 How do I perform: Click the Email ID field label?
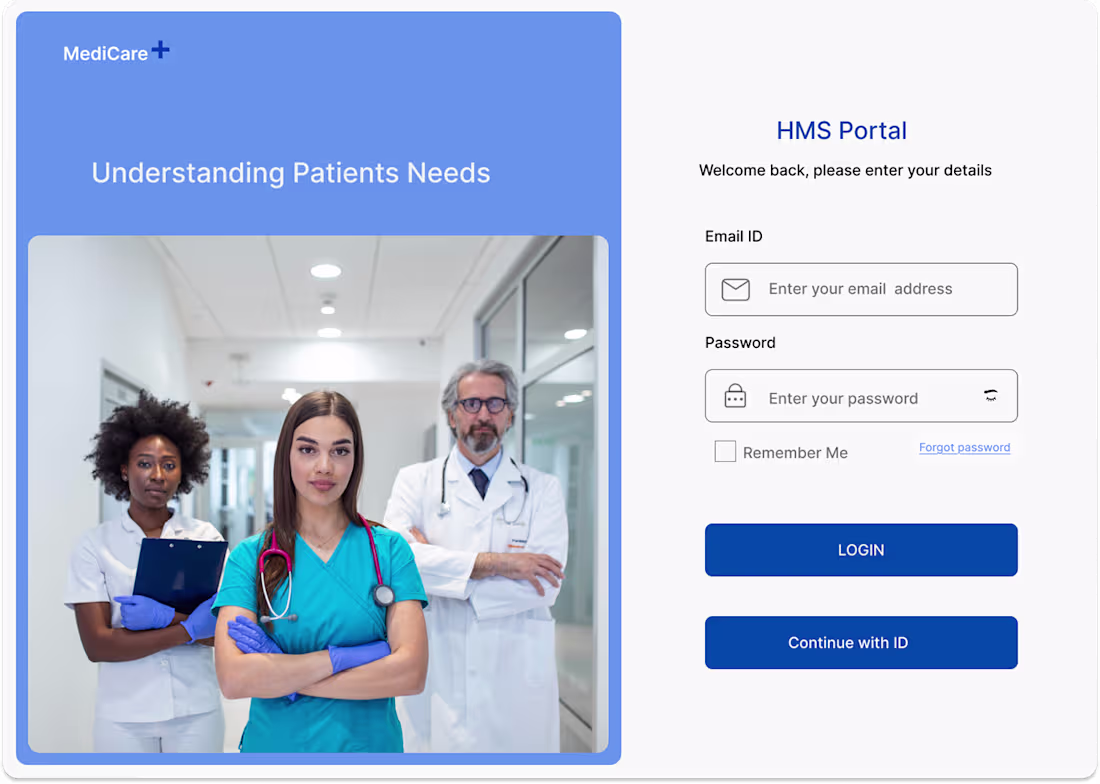click(x=733, y=236)
